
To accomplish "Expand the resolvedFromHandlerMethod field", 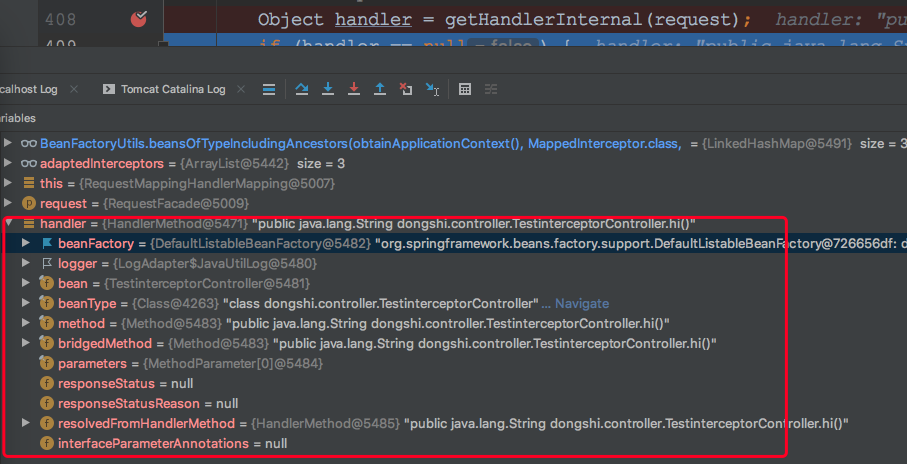I will pos(25,423).
